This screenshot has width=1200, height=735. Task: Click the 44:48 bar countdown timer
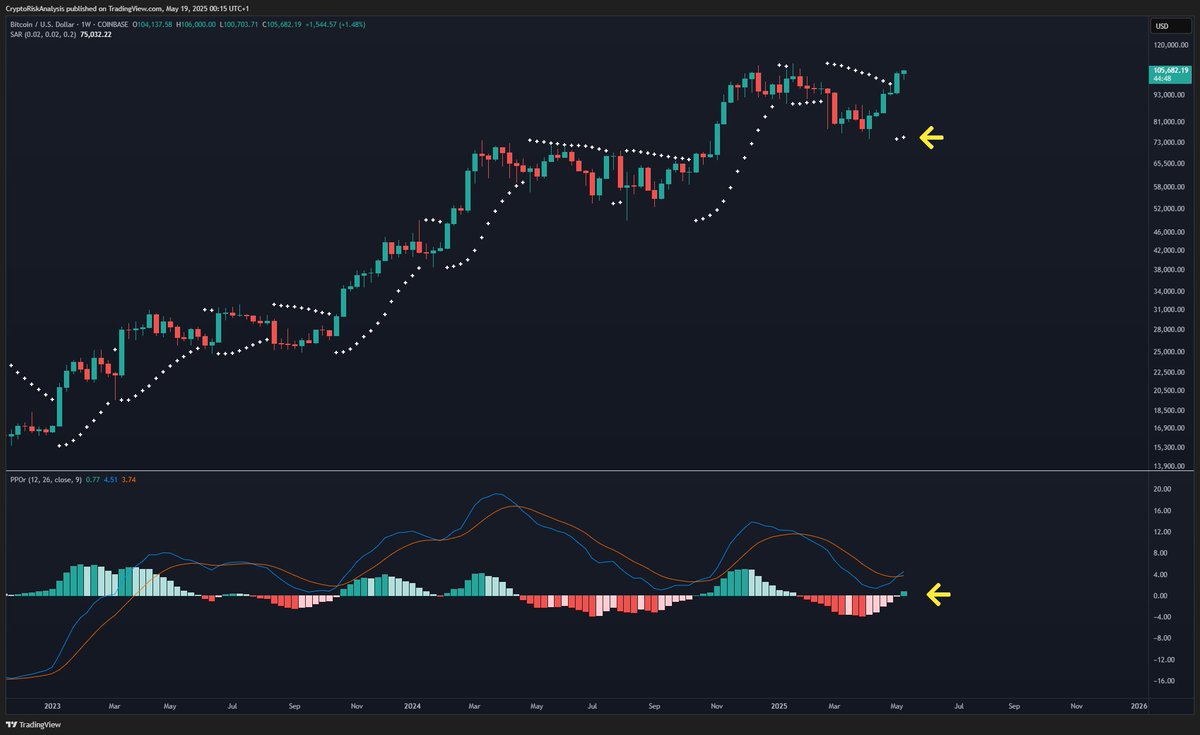pyautogui.click(x=1161, y=78)
